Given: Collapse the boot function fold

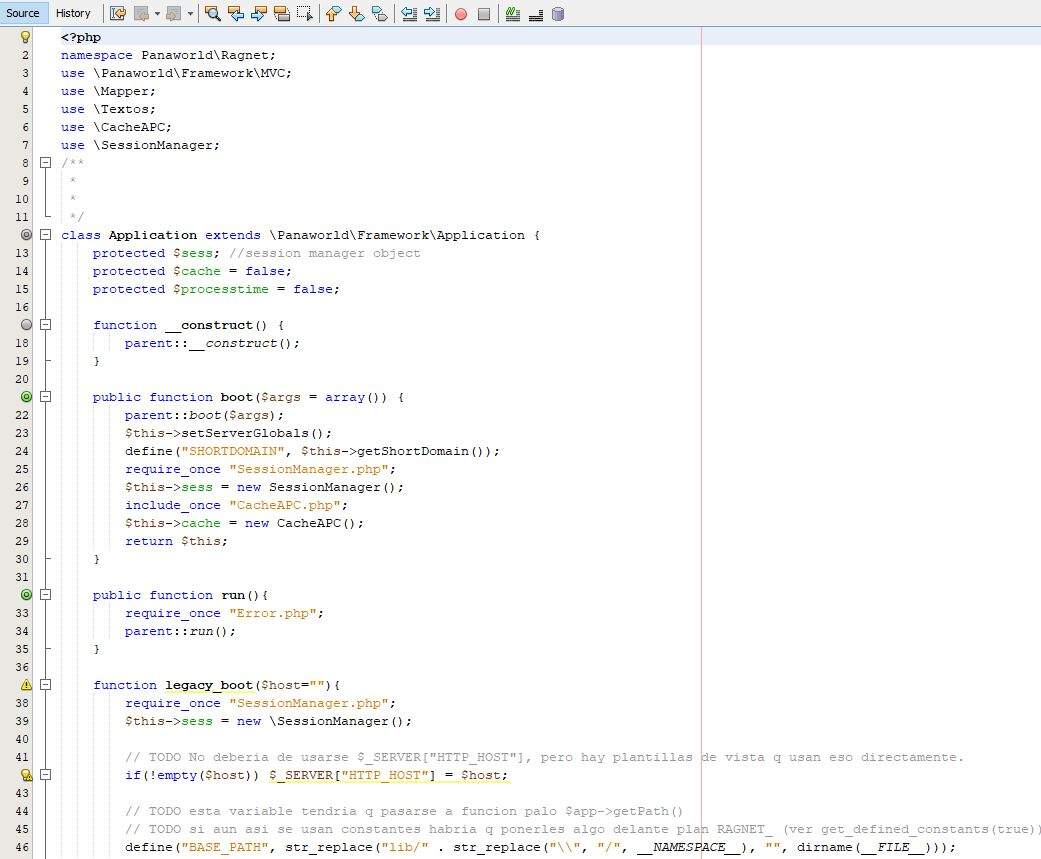Looking at the screenshot, I should (x=45, y=396).
